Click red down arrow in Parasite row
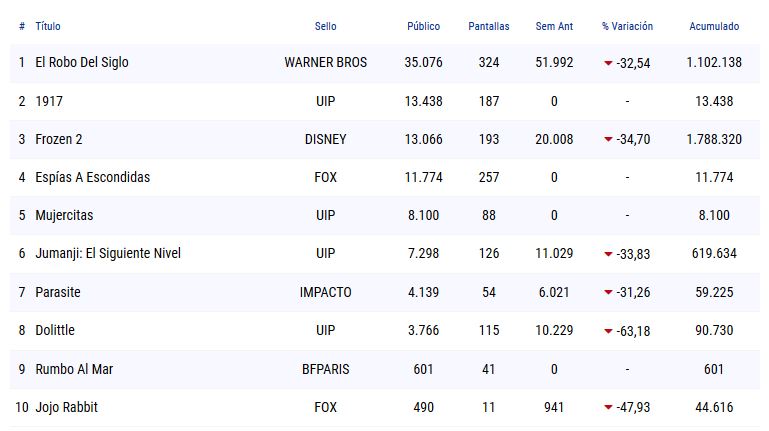This screenshot has width=769, height=431. pyautogui.click(x=608, y=293)
